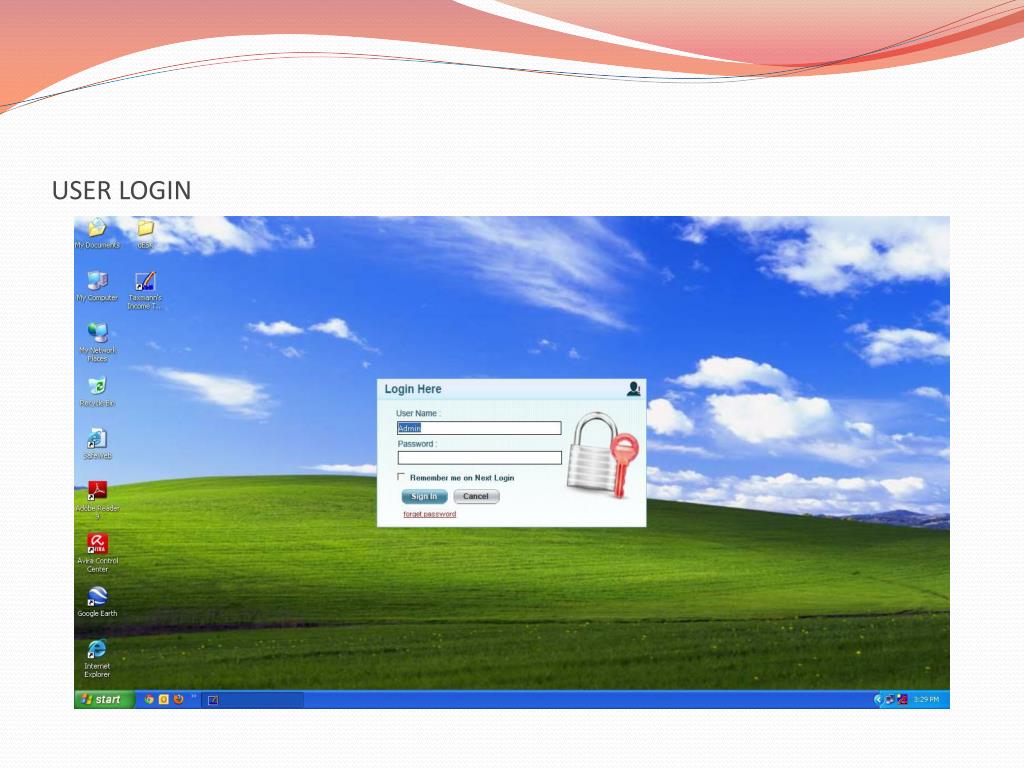
Task: Expand the quick launch overflow chevron
Action: 194,697
